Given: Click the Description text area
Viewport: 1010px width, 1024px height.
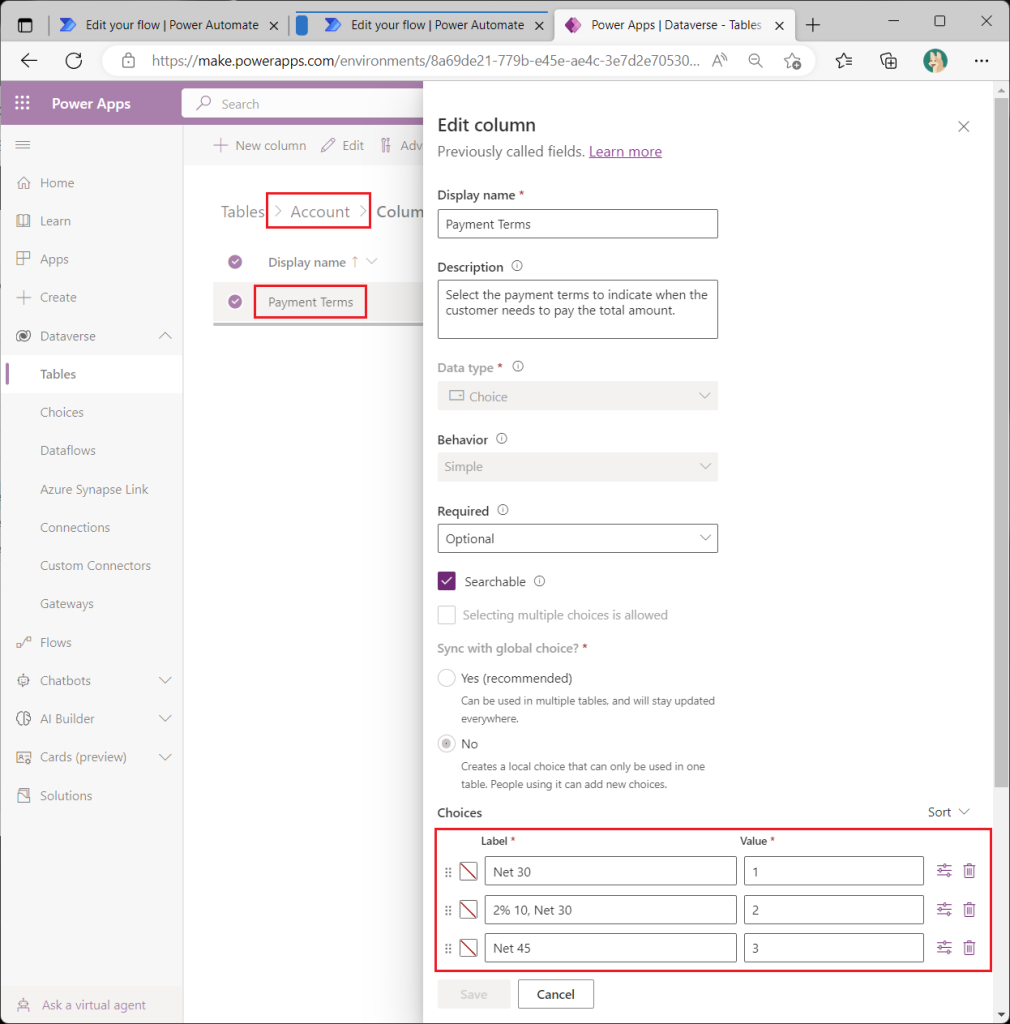Looking at the screenshot, I should 577,310.
